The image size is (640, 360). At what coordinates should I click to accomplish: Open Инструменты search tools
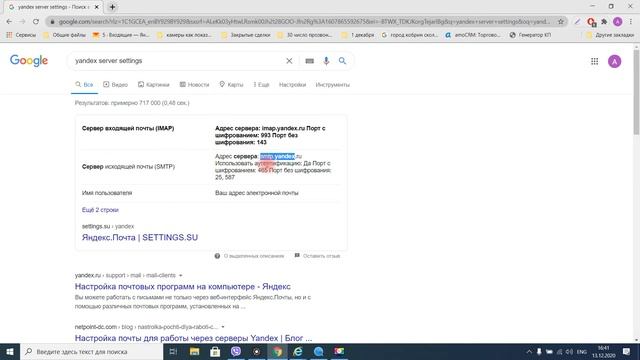[333, 84]
